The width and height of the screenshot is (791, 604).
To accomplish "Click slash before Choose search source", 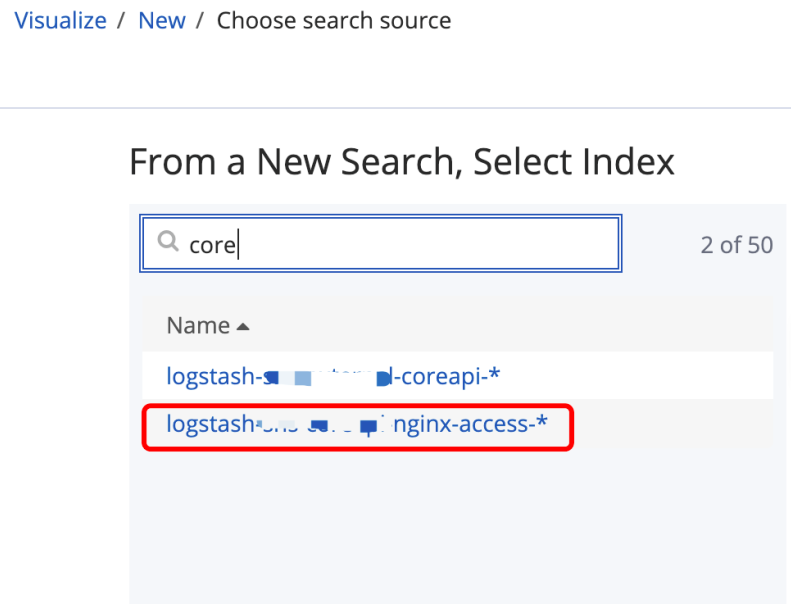I will (x=201, y=20).
